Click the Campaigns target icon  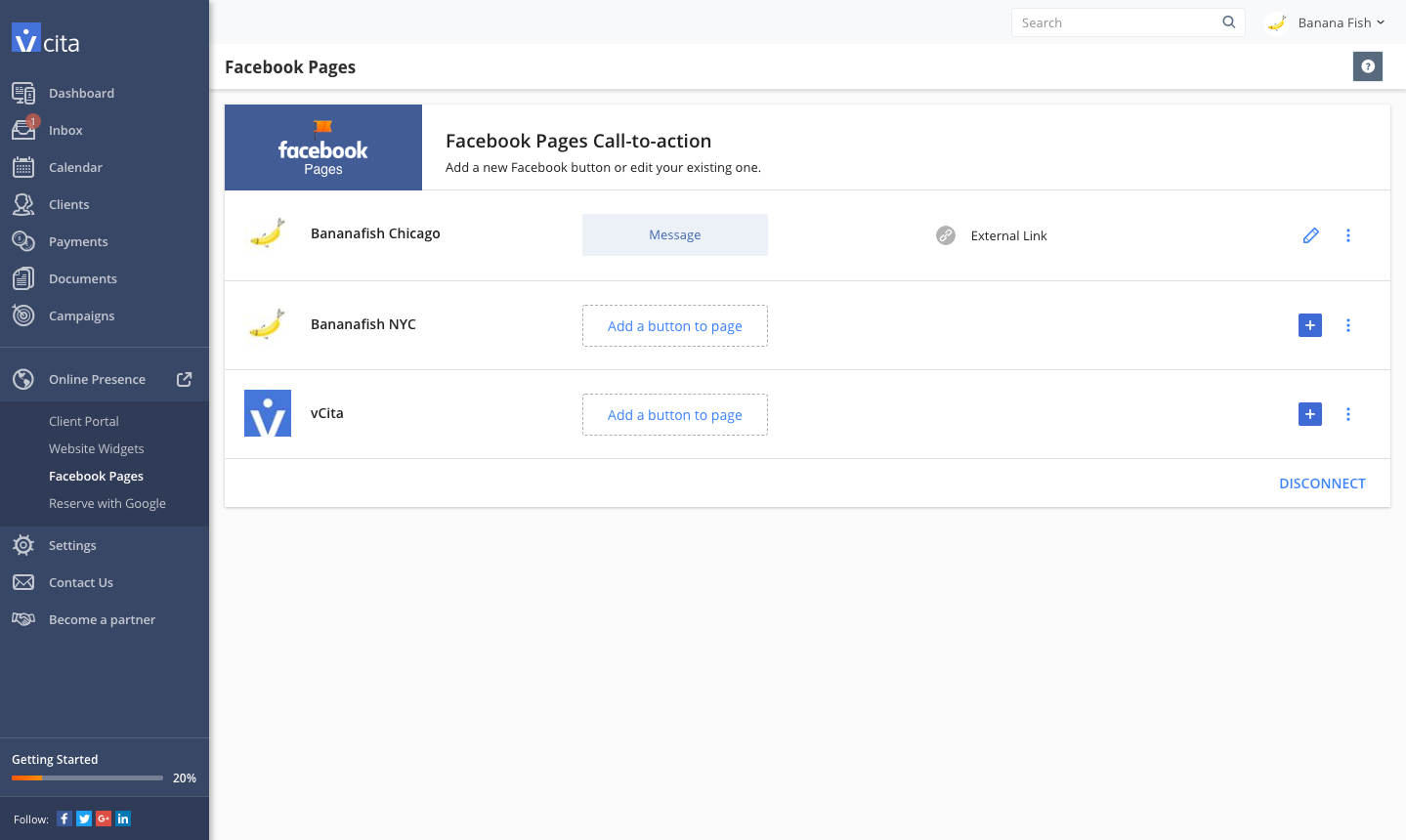pos(23,315)
